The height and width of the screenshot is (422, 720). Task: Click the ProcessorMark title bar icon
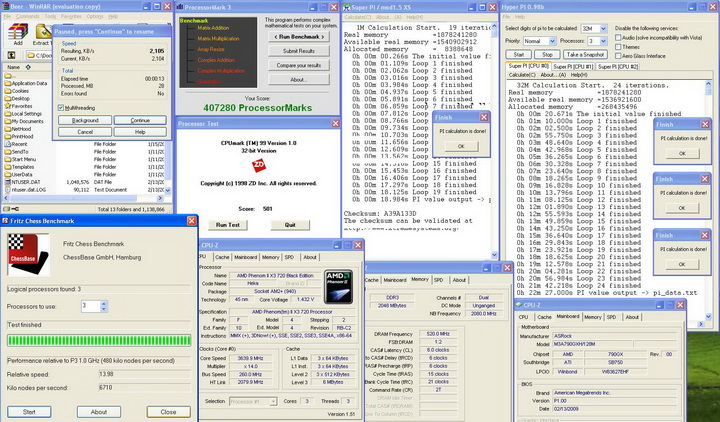(x=180, y=7)
